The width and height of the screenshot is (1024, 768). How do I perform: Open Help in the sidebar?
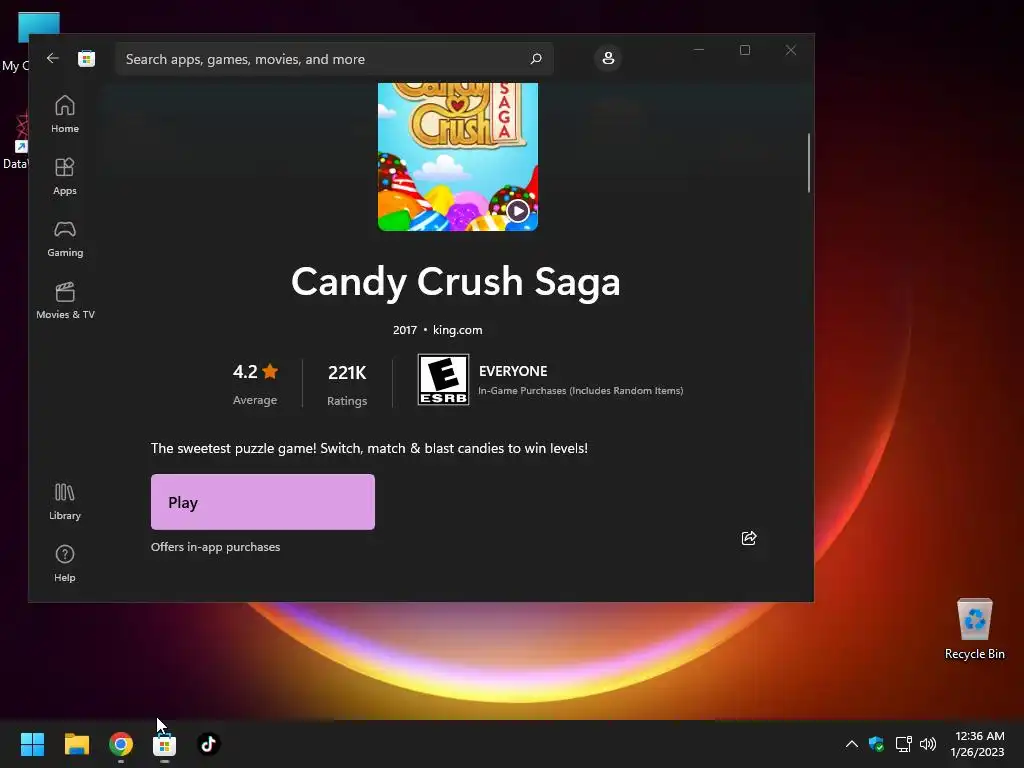tap(65, 564)
